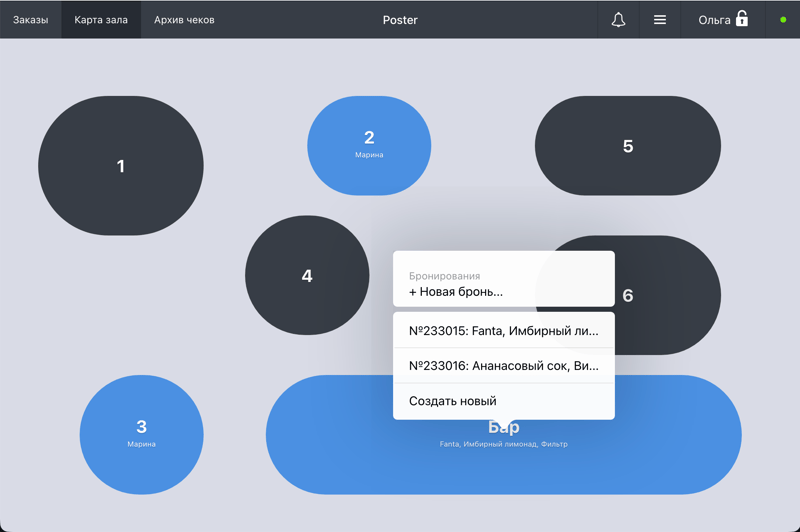Click the green connection status dot
Screen dimensions: 800x532
click(x=783, y=20)
